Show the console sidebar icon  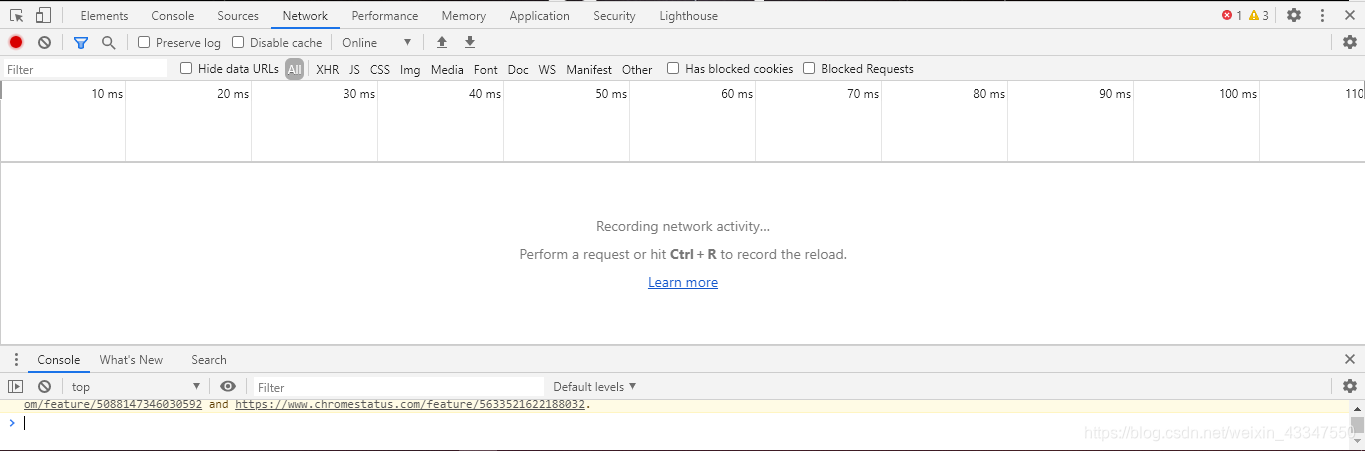pos(16,386)
